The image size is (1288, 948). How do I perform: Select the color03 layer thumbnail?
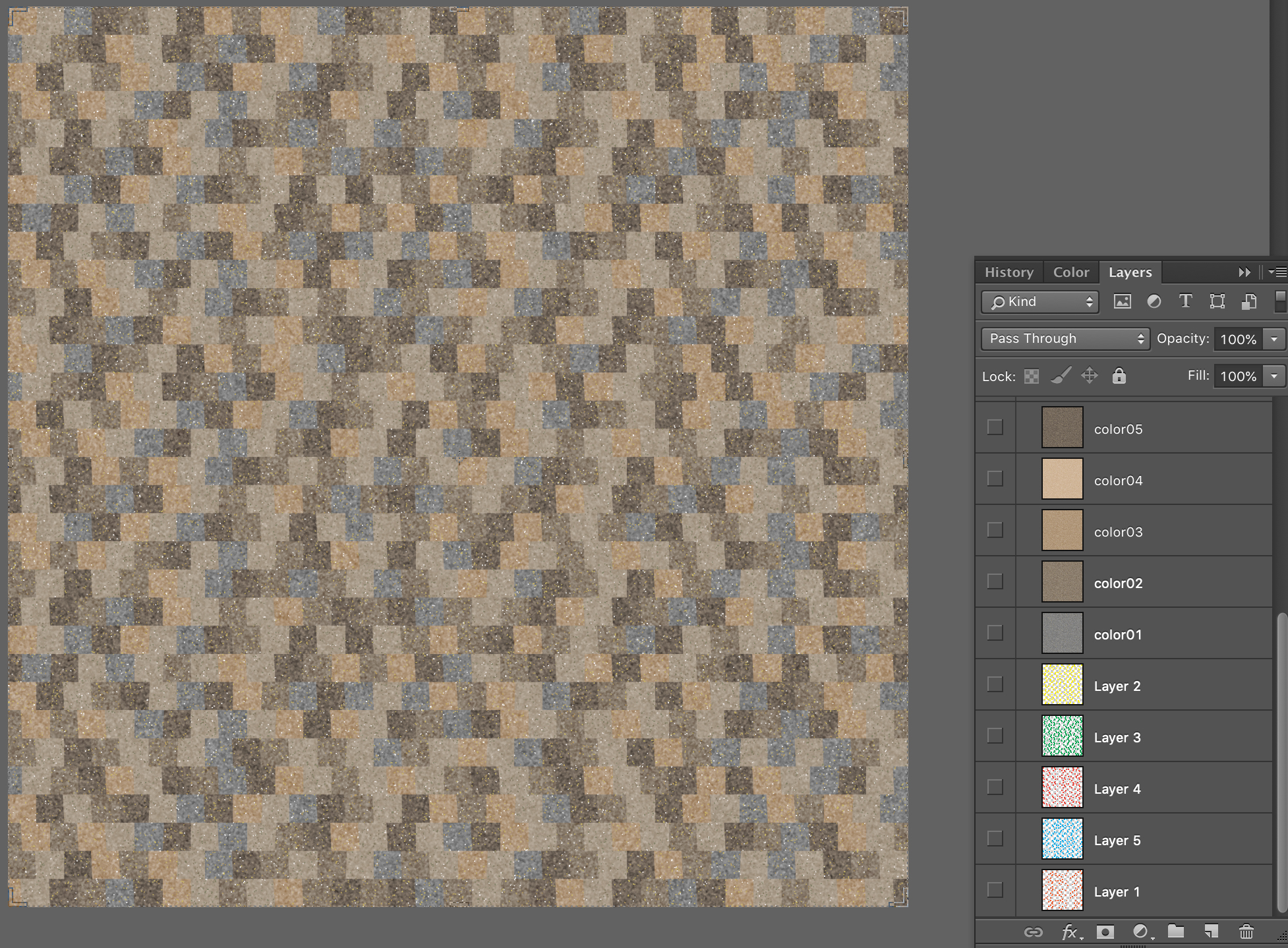[x=1062, y=530]
